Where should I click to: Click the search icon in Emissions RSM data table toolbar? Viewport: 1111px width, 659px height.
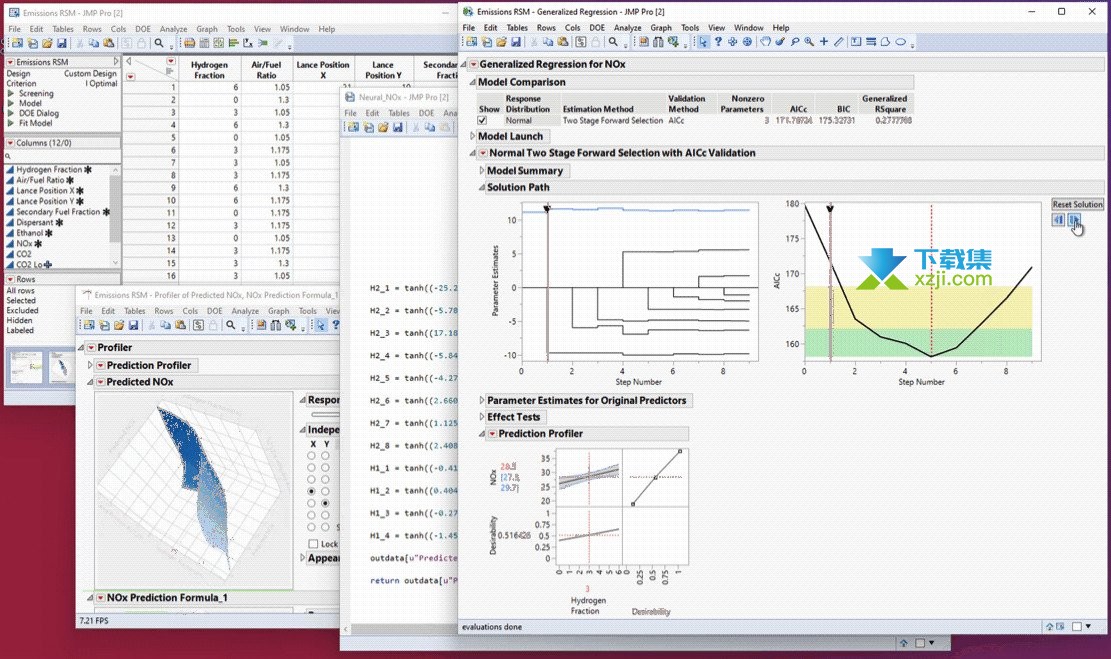click(159, 43)
